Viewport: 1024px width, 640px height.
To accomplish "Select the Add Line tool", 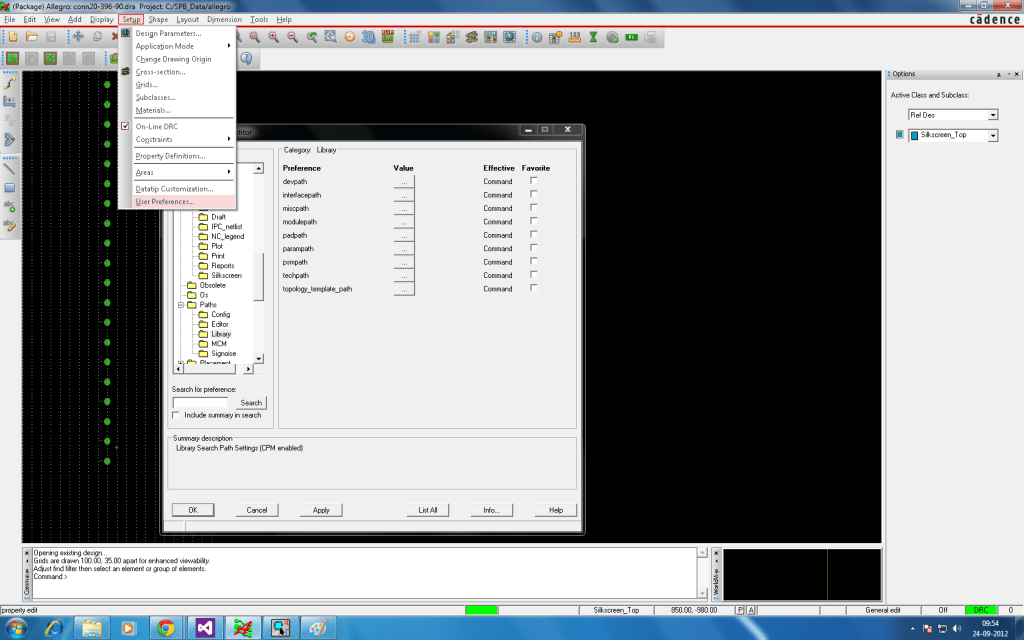I will click(x=10, y=168).
